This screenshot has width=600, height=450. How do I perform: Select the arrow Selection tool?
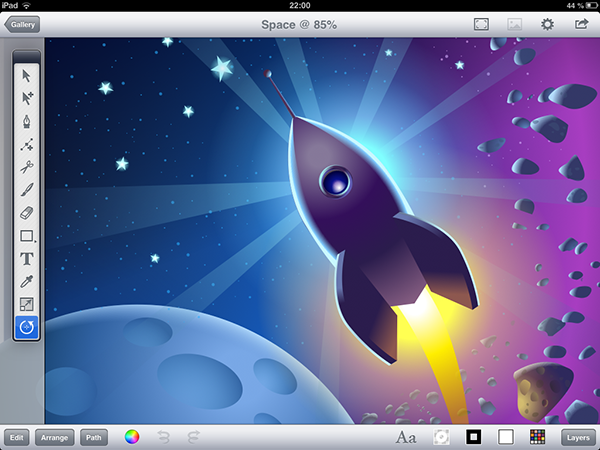[26, 76]
